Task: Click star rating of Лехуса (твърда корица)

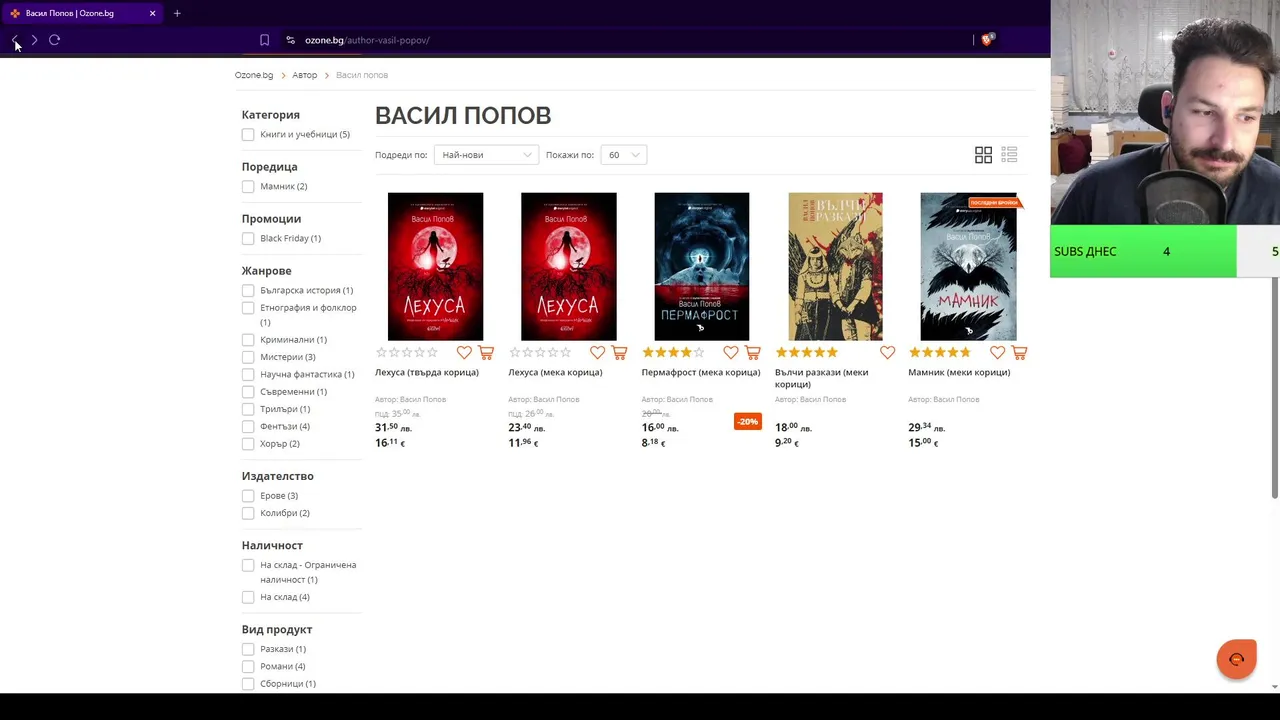Action: (406, 352)
